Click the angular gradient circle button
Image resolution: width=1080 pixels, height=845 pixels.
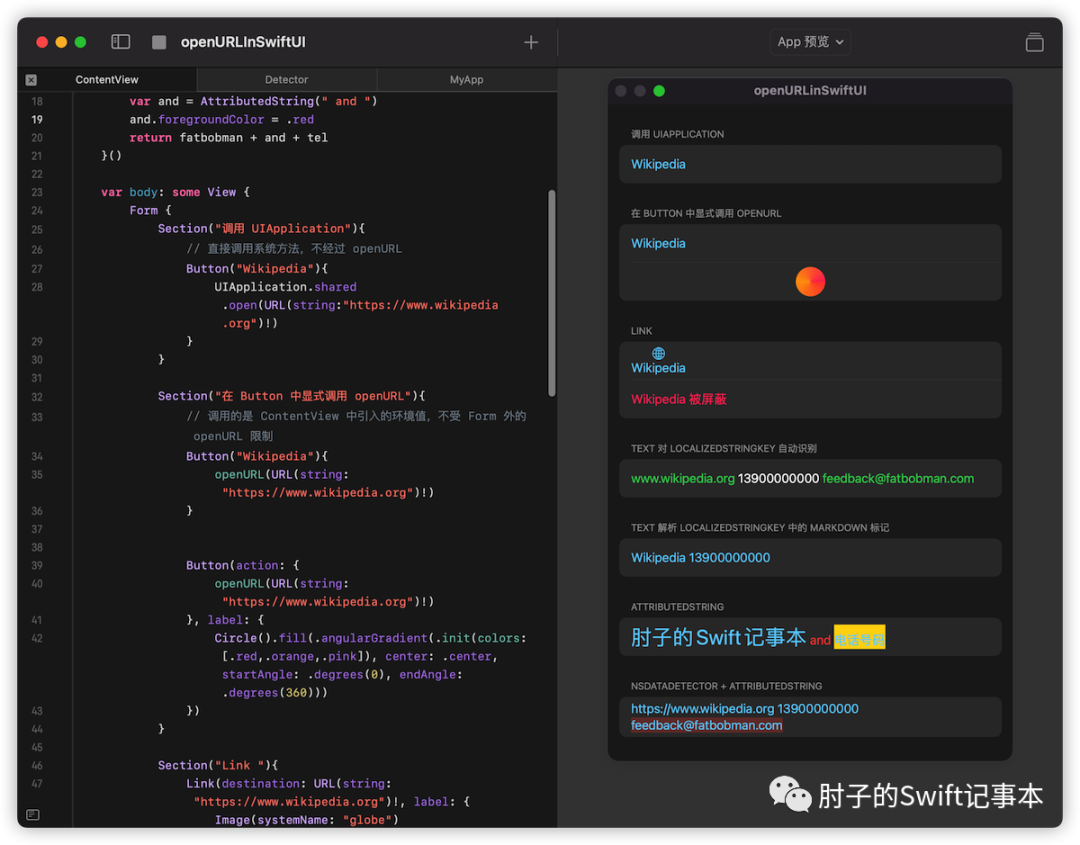tap(810, 282)
